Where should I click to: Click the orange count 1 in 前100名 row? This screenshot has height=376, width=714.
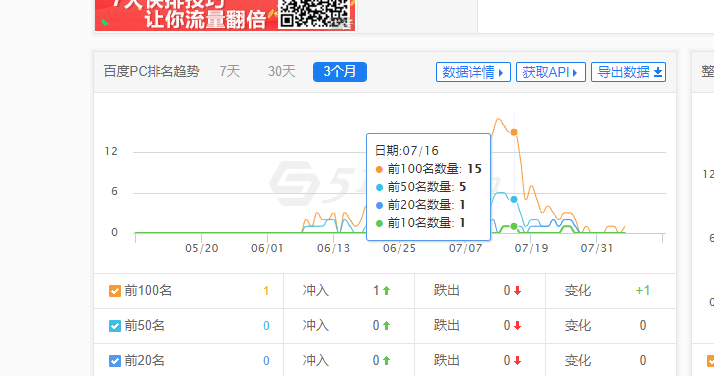coord(266,291)
